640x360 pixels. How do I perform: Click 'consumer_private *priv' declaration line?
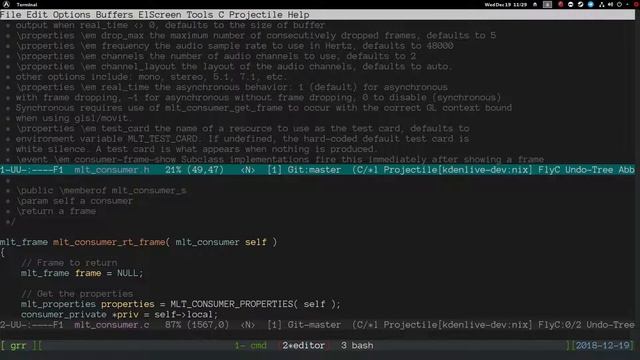[120, 315]
